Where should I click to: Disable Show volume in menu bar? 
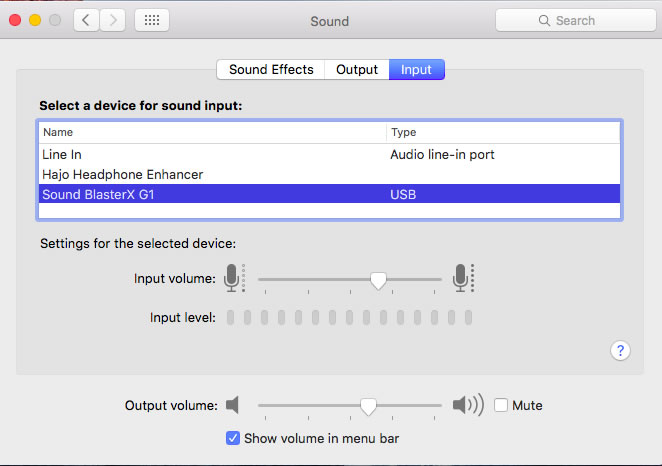[x=233, y=438]
